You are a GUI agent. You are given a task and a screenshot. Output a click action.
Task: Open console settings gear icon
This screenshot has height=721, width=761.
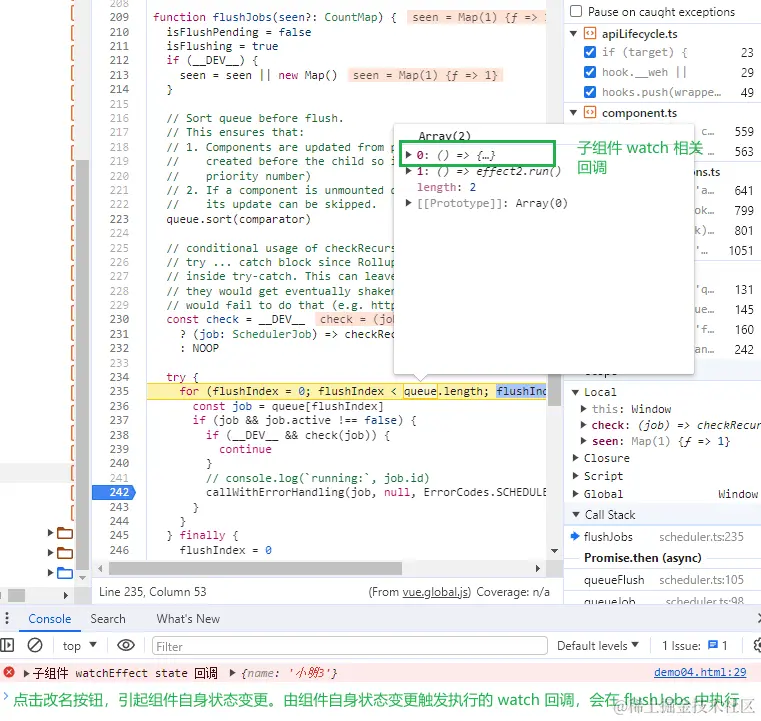coord(757,645)
